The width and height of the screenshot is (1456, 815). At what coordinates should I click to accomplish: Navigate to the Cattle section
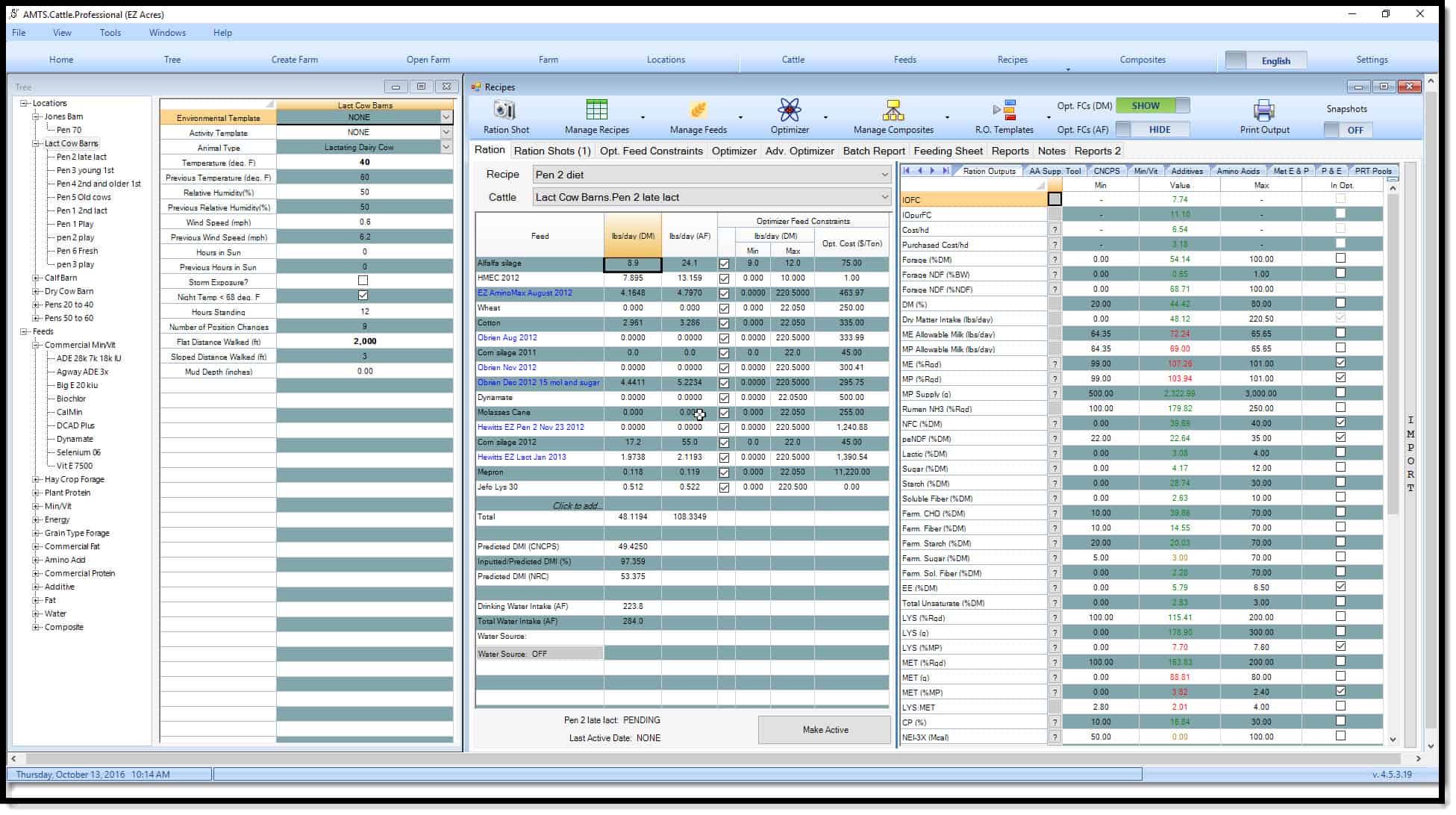coord(793,60)
